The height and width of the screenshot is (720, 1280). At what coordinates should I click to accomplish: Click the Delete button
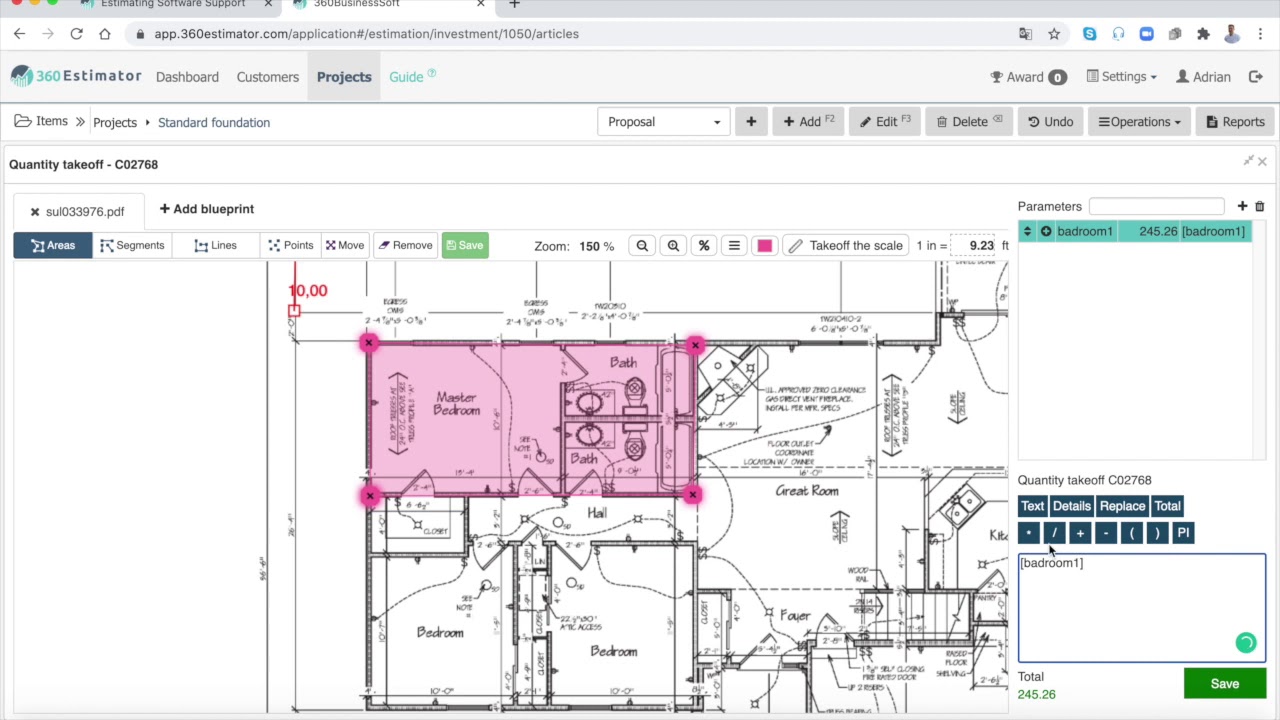(x=969, y=122)
